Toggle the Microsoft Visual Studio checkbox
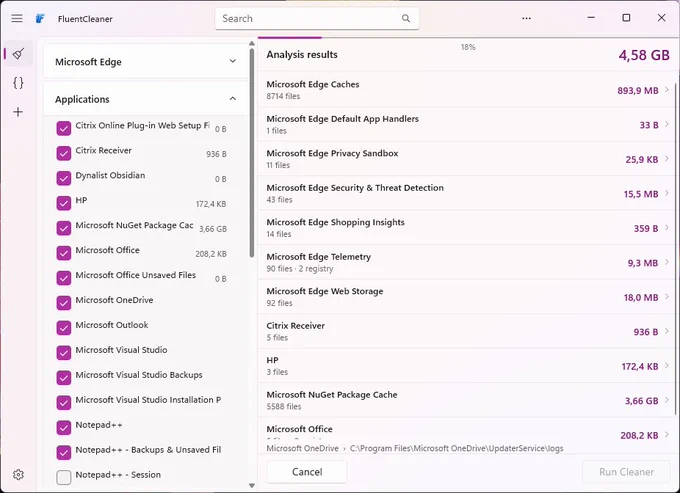The width and height of the screenshot is (680, 493). (64, 353)
